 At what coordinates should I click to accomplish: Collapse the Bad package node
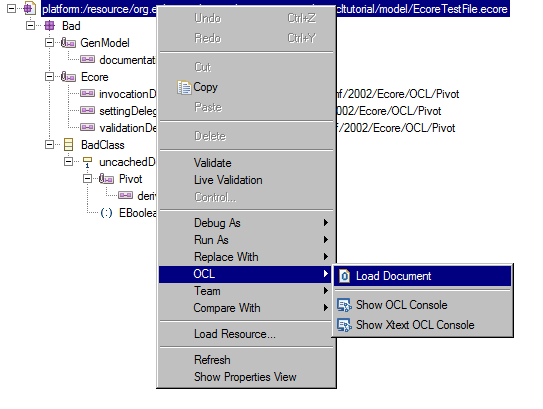coord(30,26)
